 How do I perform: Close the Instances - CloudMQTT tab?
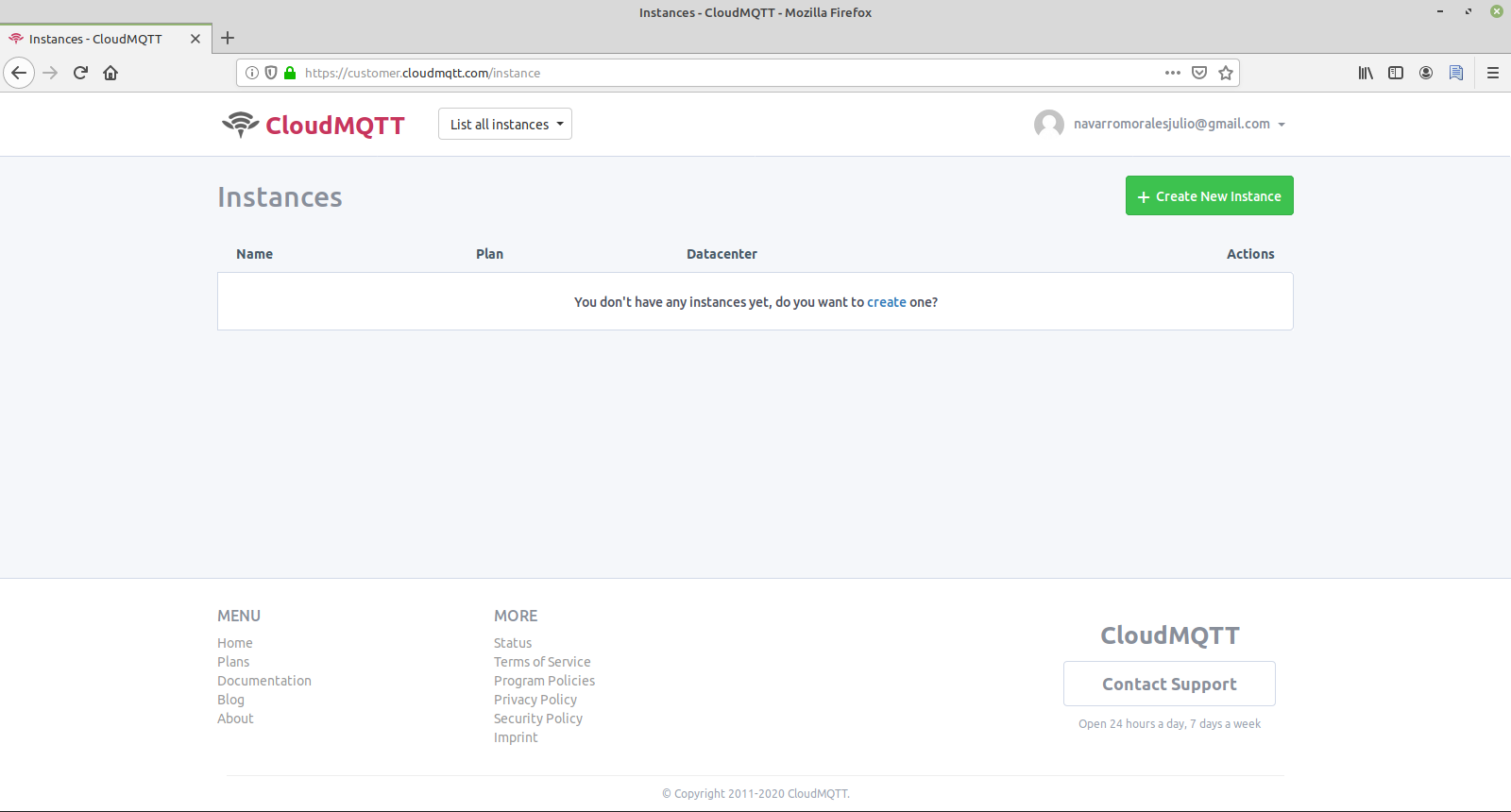coord(195,39)
